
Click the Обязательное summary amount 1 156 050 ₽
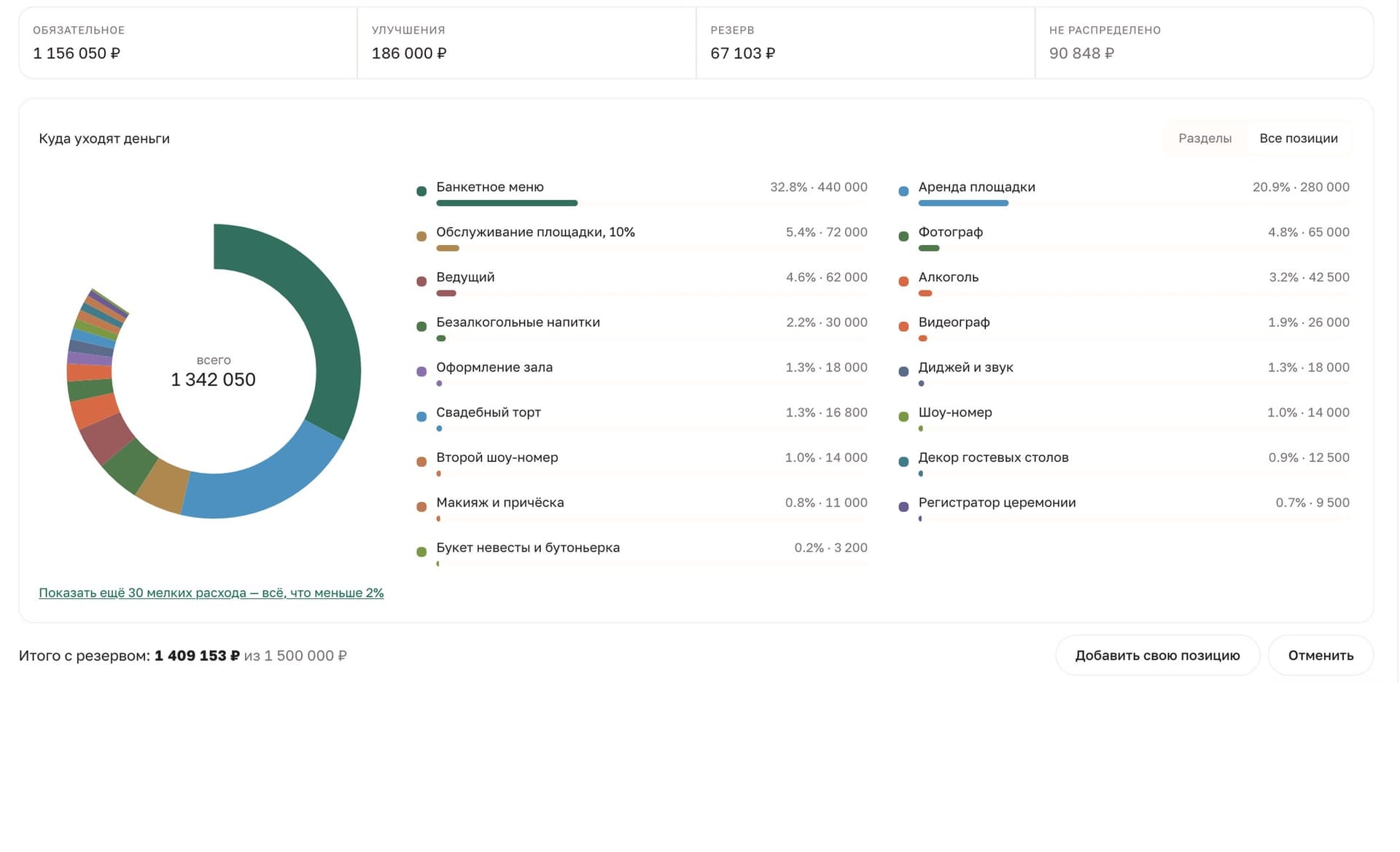[x=77, y=53]
